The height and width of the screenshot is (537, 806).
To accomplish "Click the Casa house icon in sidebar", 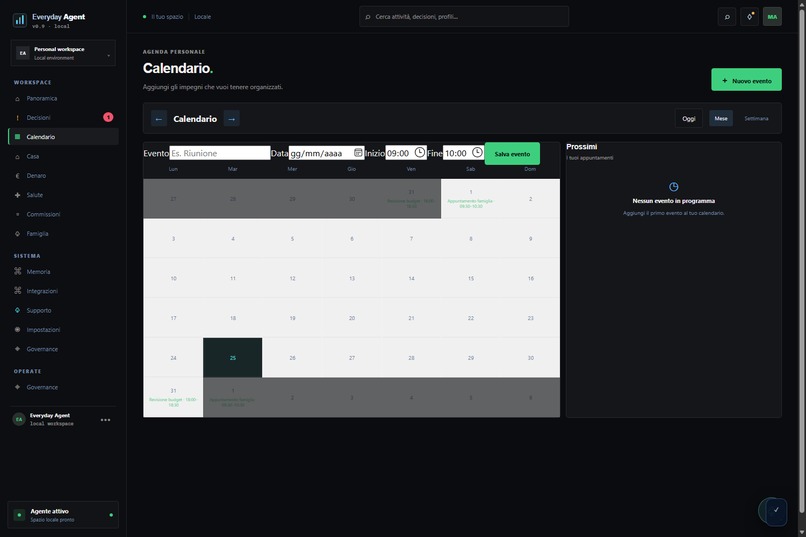I will point(17,156).
